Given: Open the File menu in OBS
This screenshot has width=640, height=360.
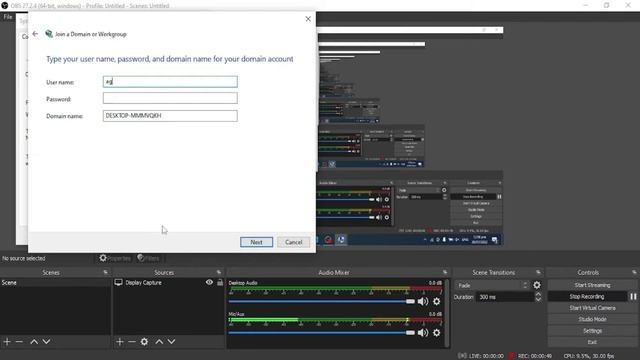Looking at the screenshot, I should pyautogui.click(x=8, y=17).
